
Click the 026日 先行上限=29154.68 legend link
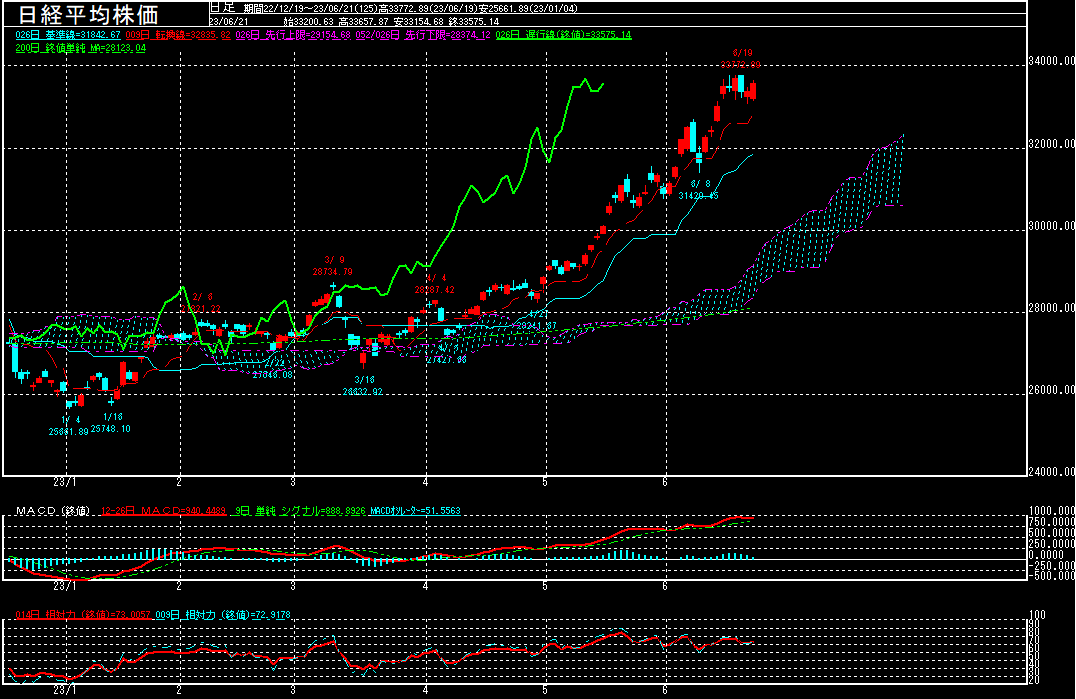(x=293, y=35)
